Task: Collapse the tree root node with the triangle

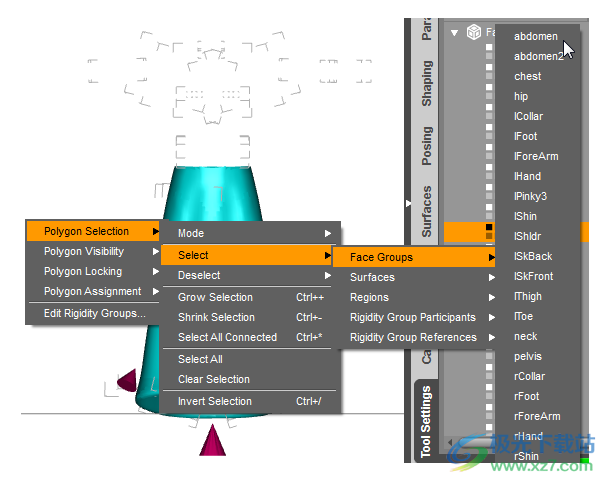Action: pyautogui.click(x=455, y=32)
